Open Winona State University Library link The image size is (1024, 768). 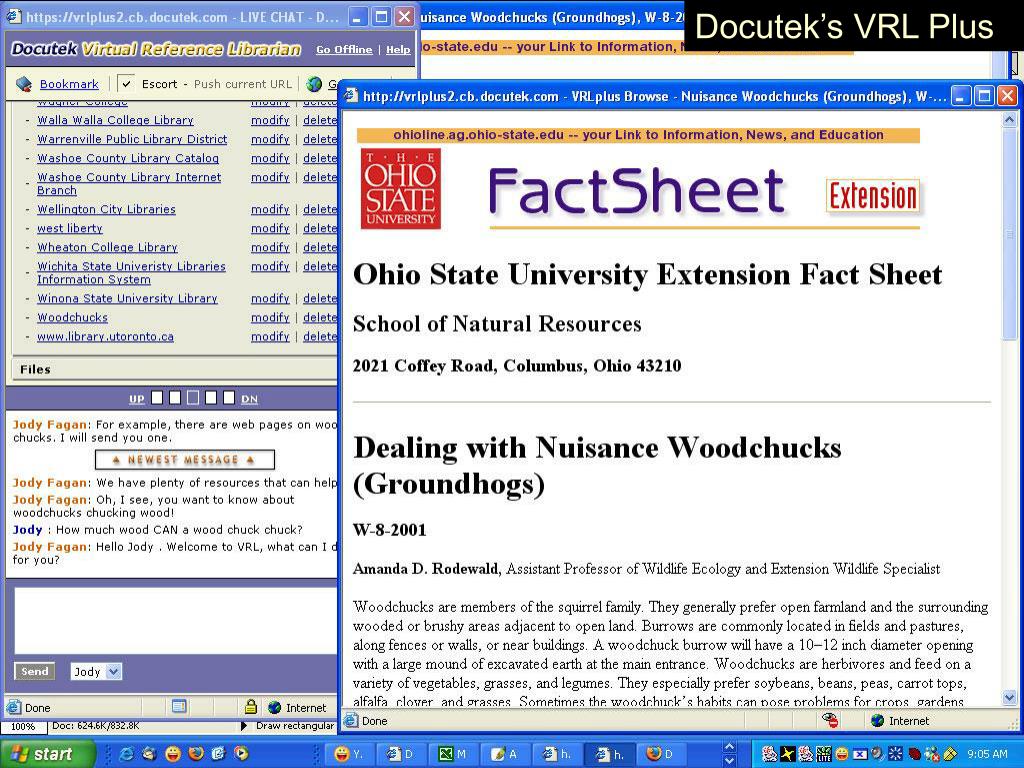coord(127,298)
